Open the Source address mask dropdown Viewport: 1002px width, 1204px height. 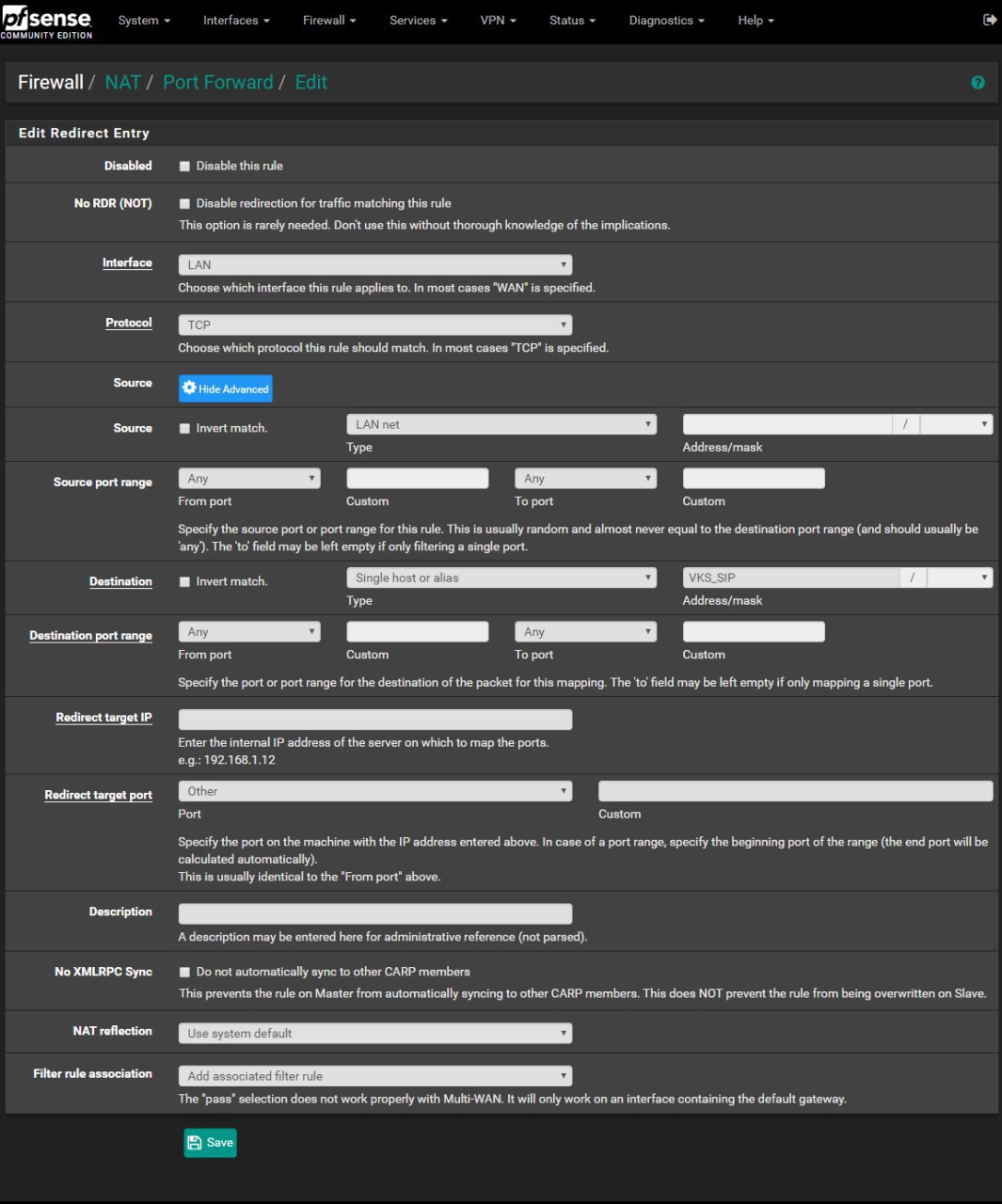[x=956, y=425]
